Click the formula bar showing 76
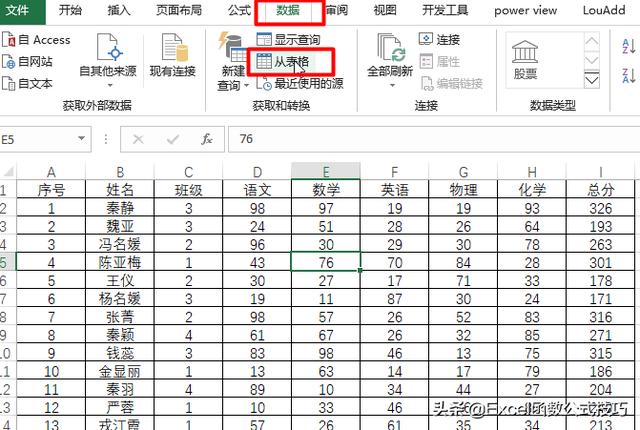 [434, 139]
